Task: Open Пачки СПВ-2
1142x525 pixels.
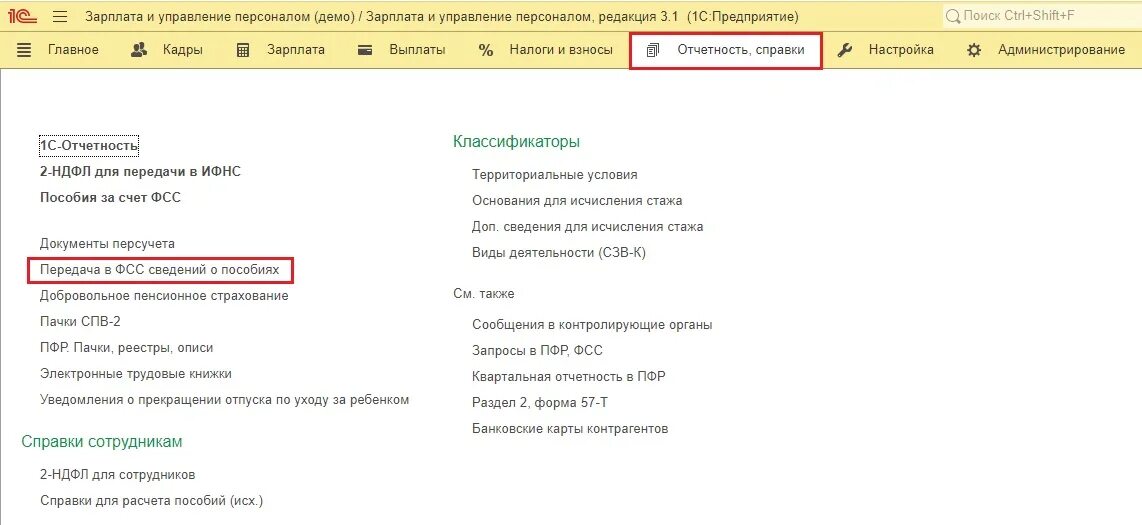Action: pos(80,321)
